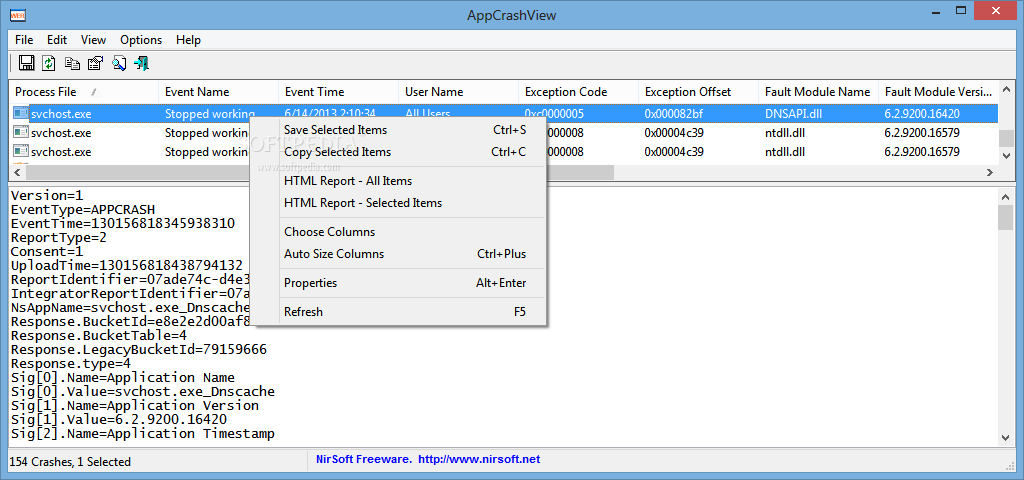This screenshot has height=480, width=1024.
Task: Sort by the Fault Module Version header
Action: (938, 92)
